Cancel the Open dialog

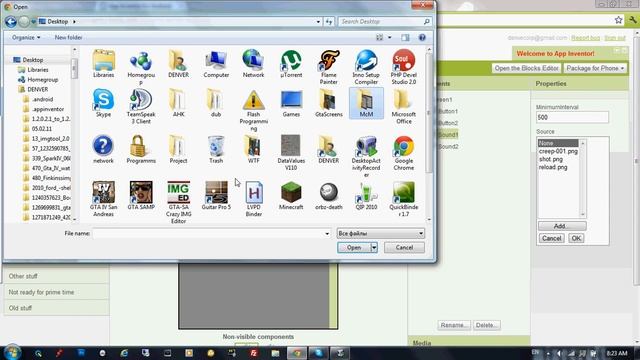404,247
